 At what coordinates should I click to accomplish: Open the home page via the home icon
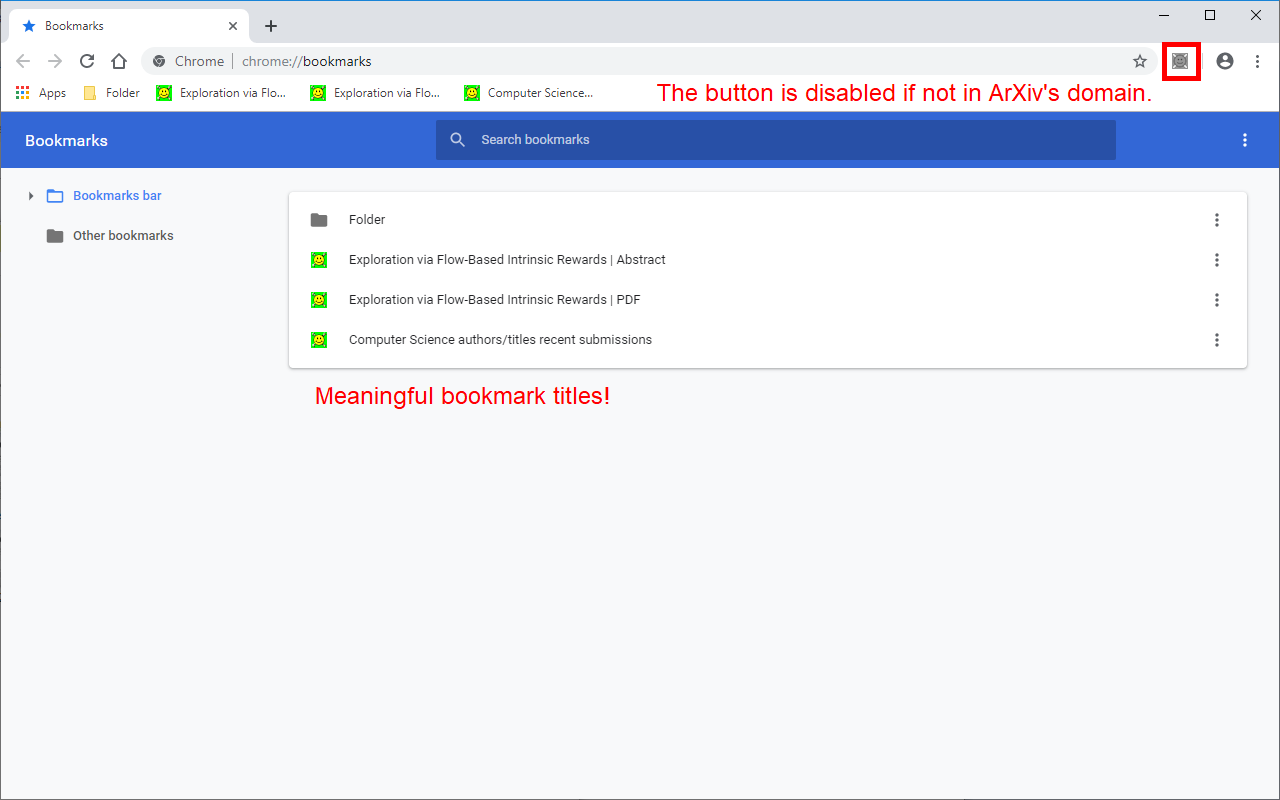click(x=119, y=61)
